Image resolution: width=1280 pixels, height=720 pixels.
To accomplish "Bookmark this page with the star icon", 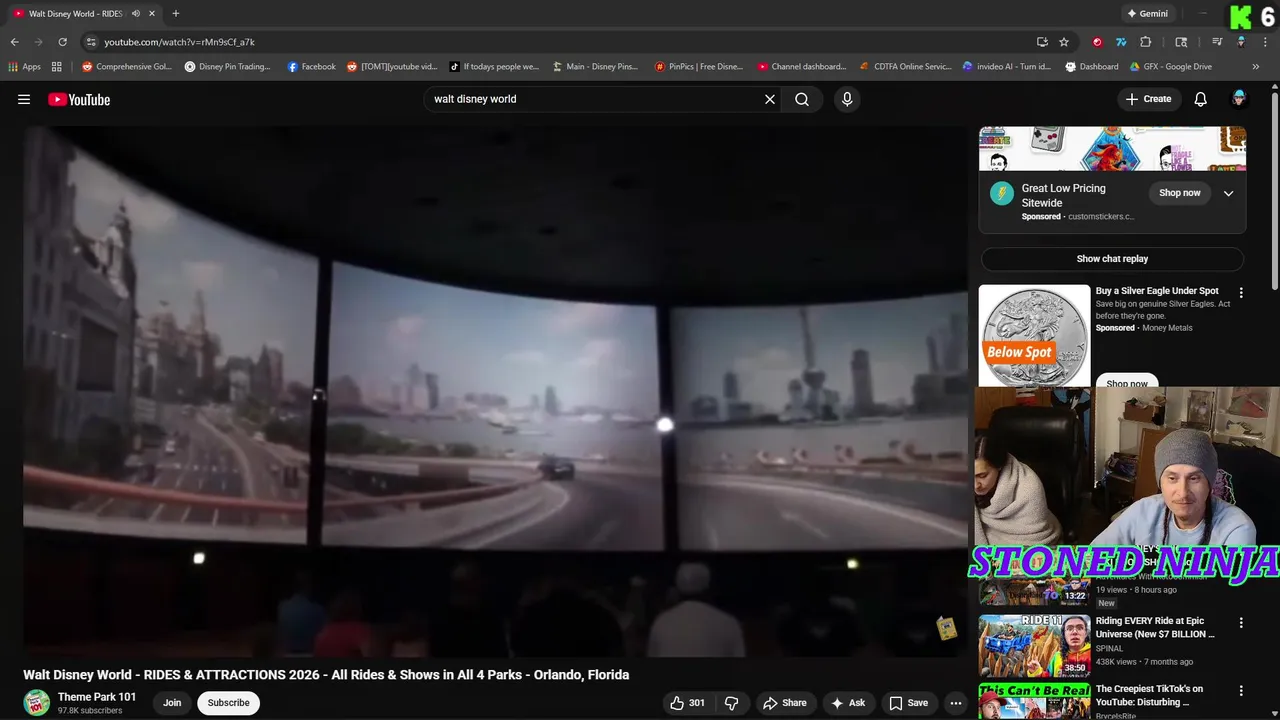I will click(1064, 42).
